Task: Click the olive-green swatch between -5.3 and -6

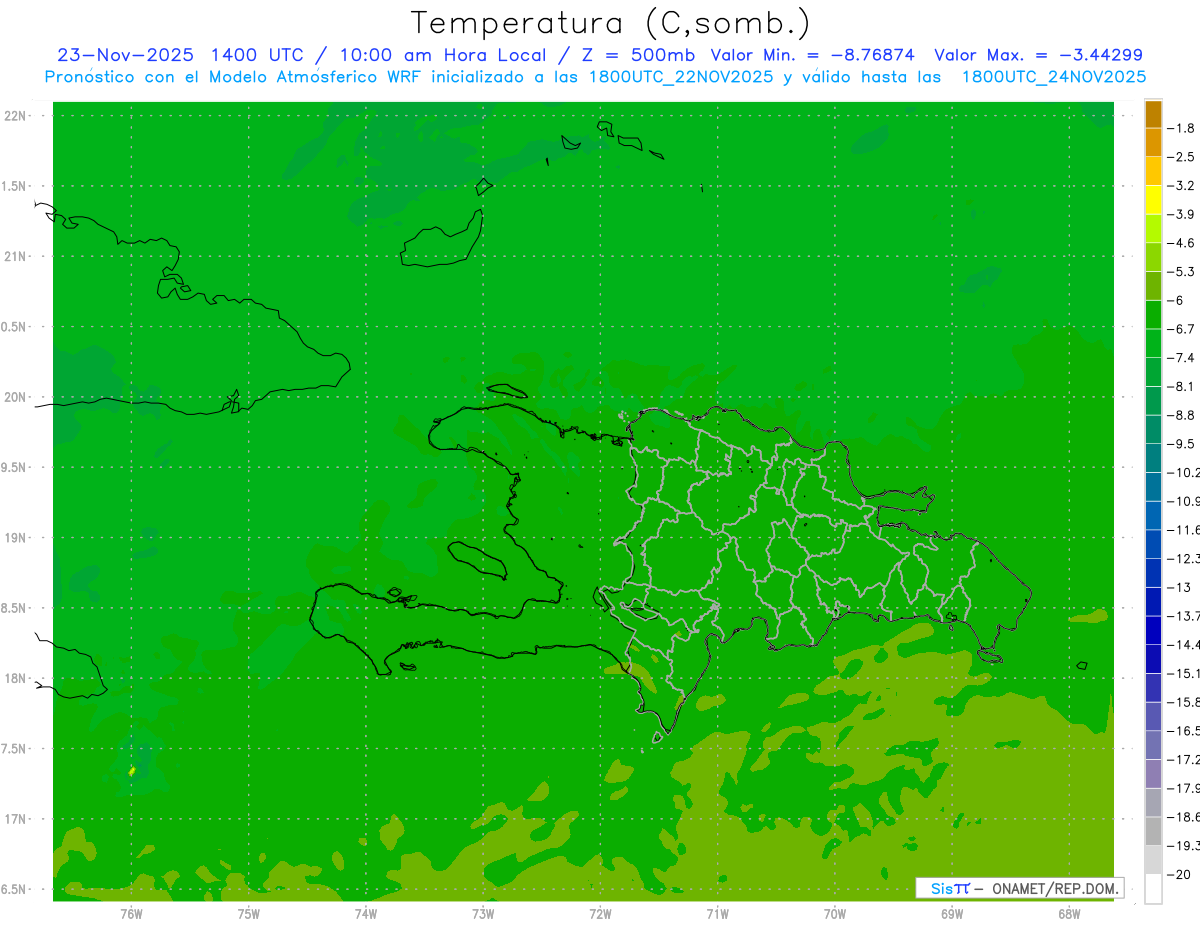Action: click(1153, 286)
